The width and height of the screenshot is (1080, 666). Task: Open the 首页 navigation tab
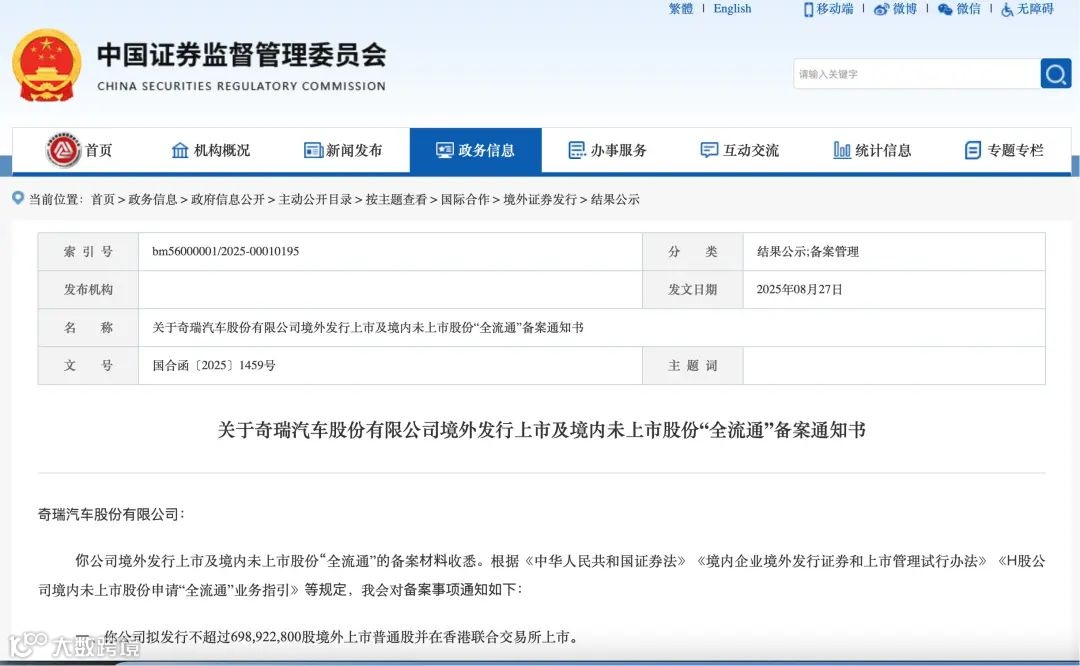[79, 150]
